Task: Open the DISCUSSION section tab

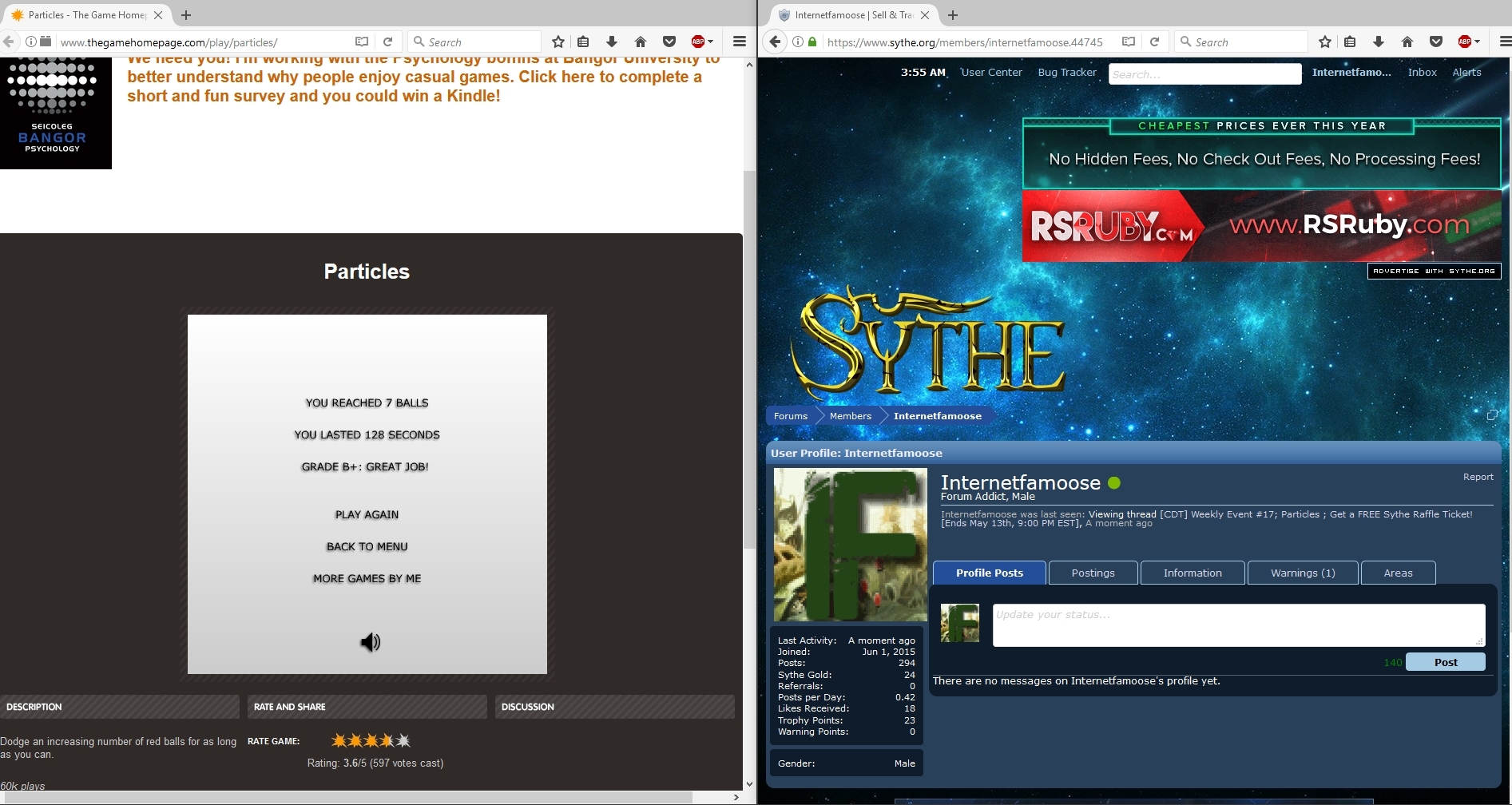Action: click(615, 707)
